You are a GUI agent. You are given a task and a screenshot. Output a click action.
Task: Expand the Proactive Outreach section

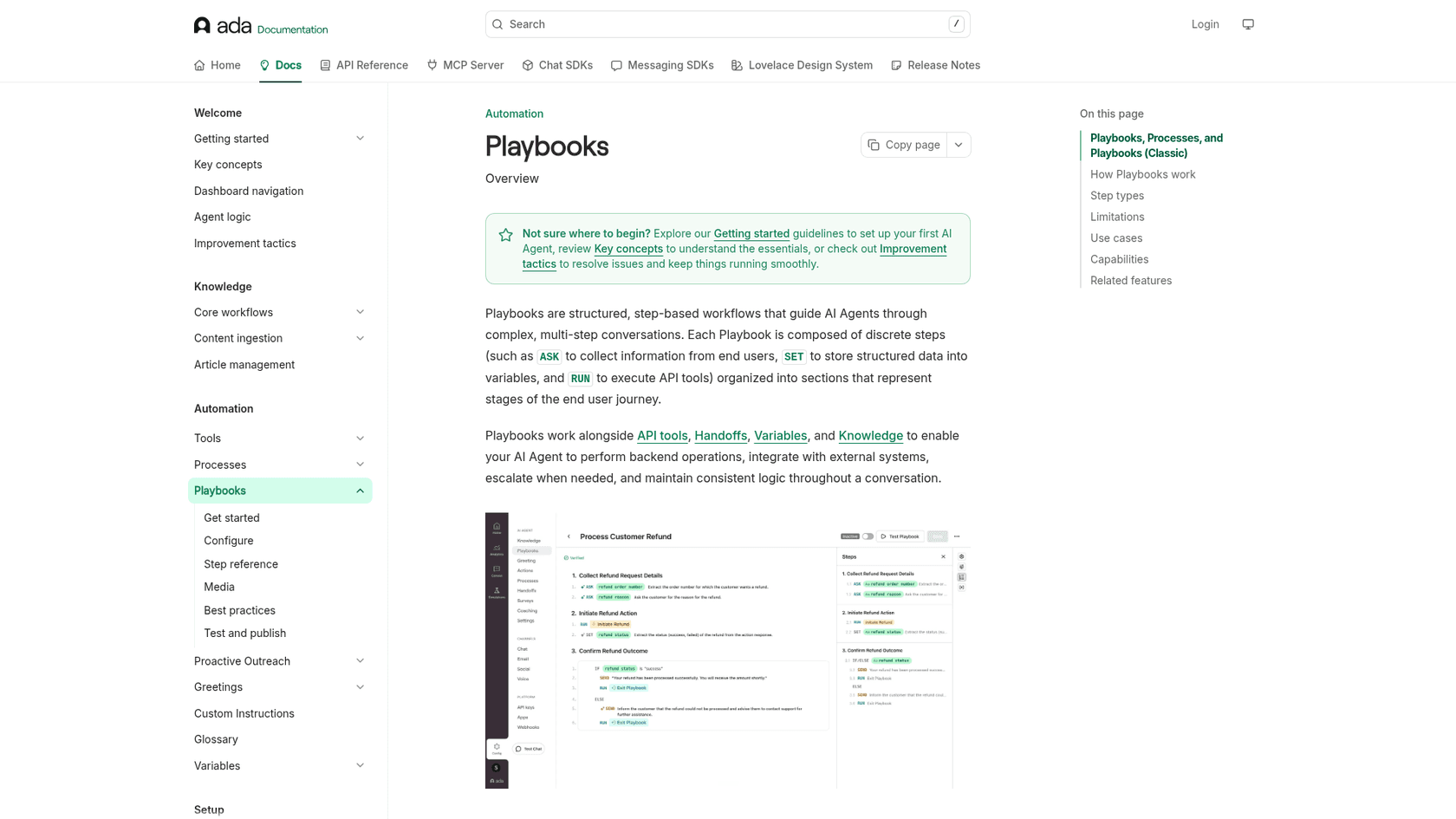click(x=360, y=661)
